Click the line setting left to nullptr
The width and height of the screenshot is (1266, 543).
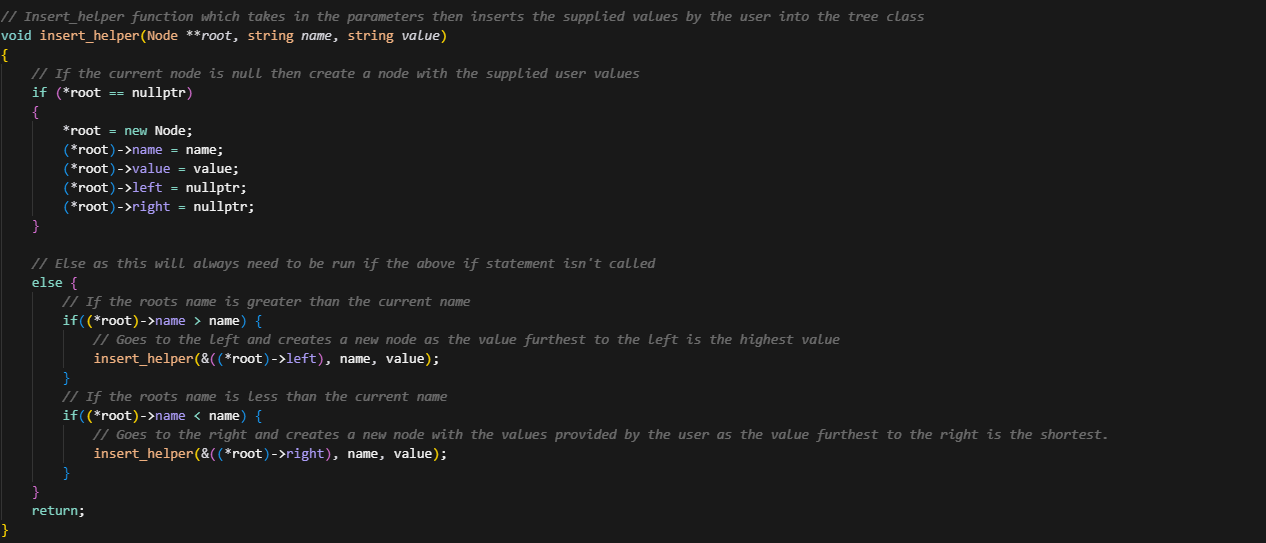(x=153, y=188)
